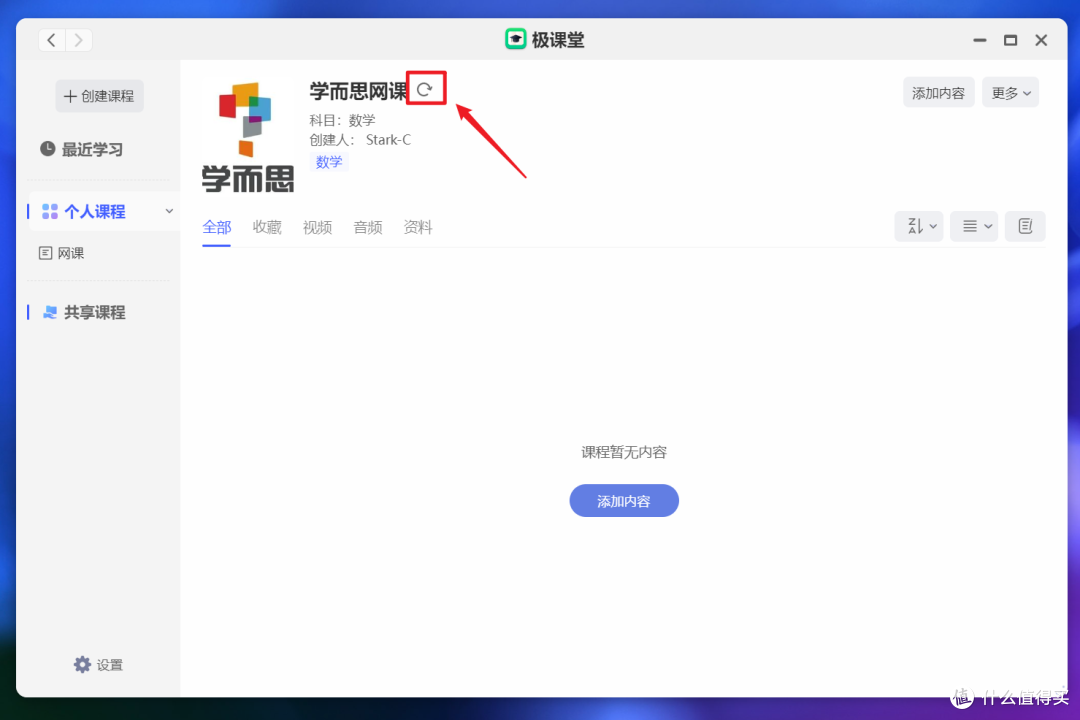1080x720 pixels.
Task: Click the 学而思 course cover thumbnail
Action: (248, 137)
